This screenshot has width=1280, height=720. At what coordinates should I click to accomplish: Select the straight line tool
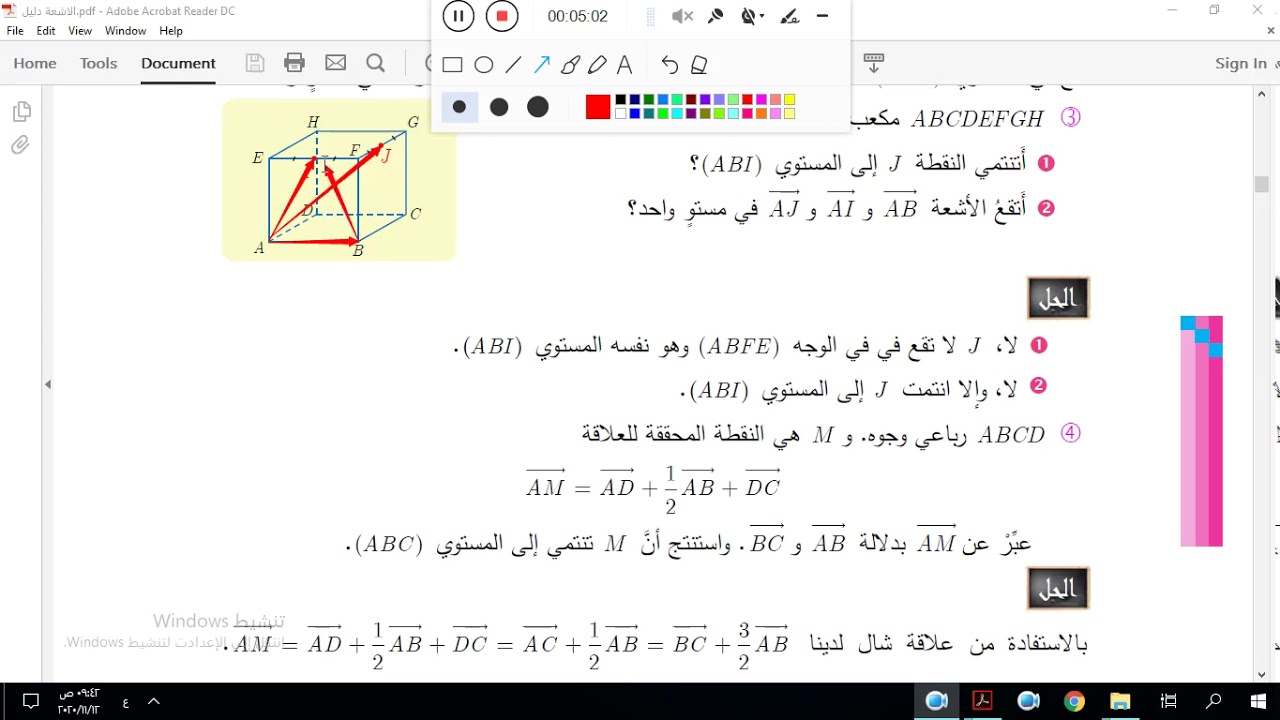pos(513,65)
